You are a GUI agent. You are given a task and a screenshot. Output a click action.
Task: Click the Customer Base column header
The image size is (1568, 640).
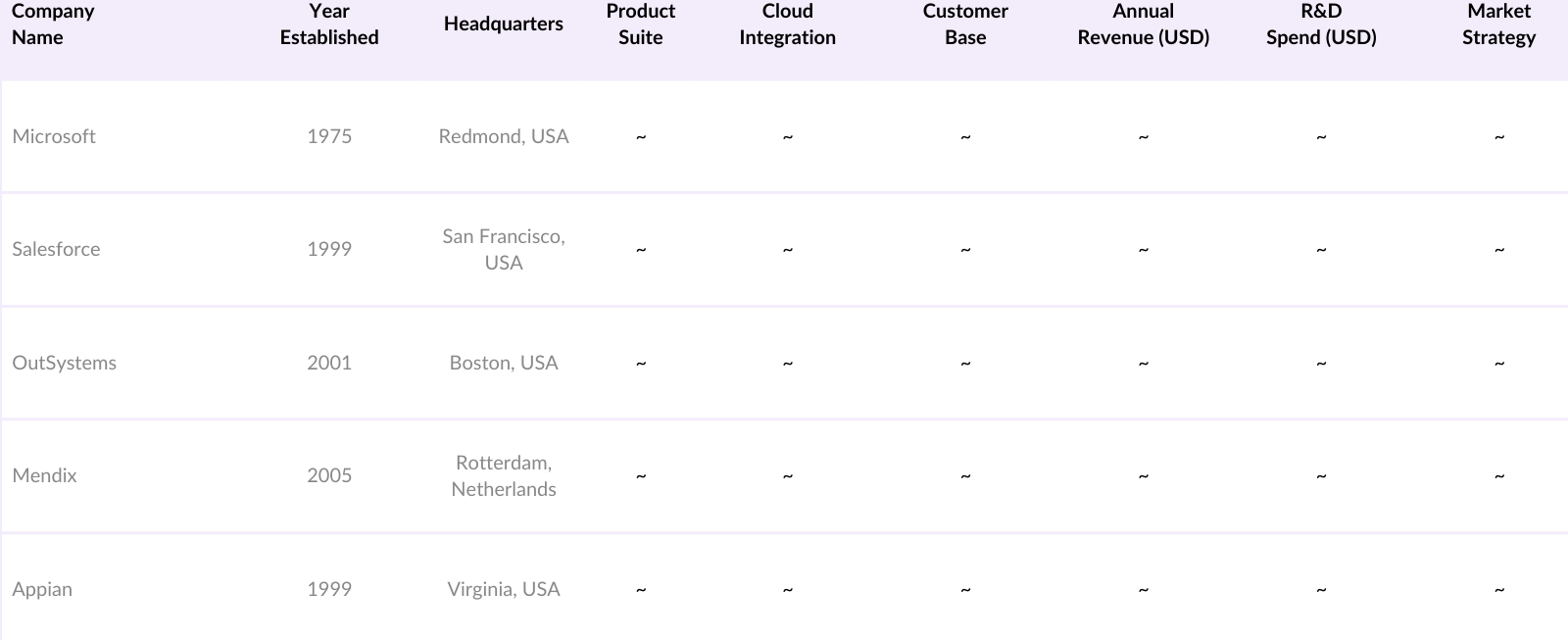[965, 25]
